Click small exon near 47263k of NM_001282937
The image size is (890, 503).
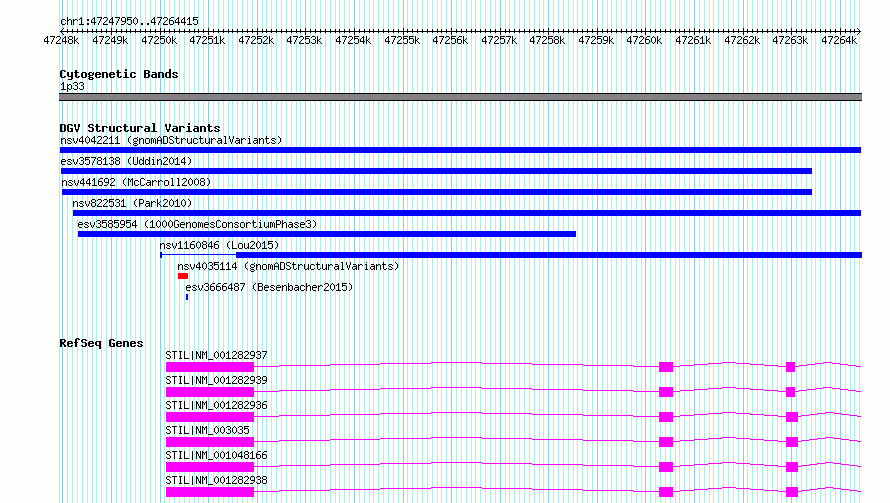pyautogui.click(x=791, y=367)
